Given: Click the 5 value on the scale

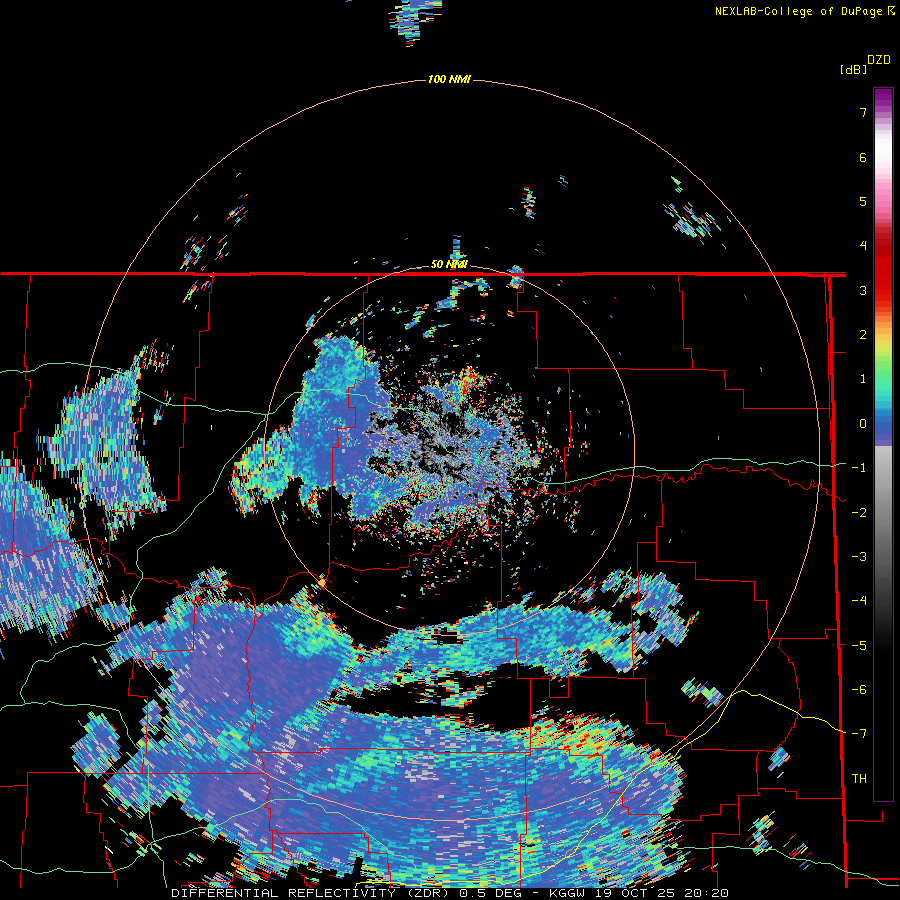Looking at the screenshot, I should point(863,201).
